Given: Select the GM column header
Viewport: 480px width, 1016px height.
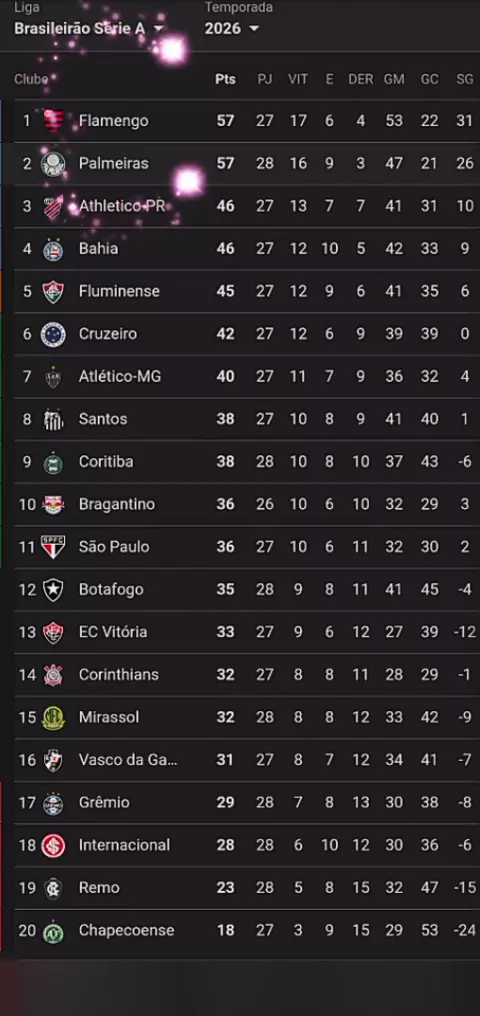Looking at the screenshot, I should (394, 79).
